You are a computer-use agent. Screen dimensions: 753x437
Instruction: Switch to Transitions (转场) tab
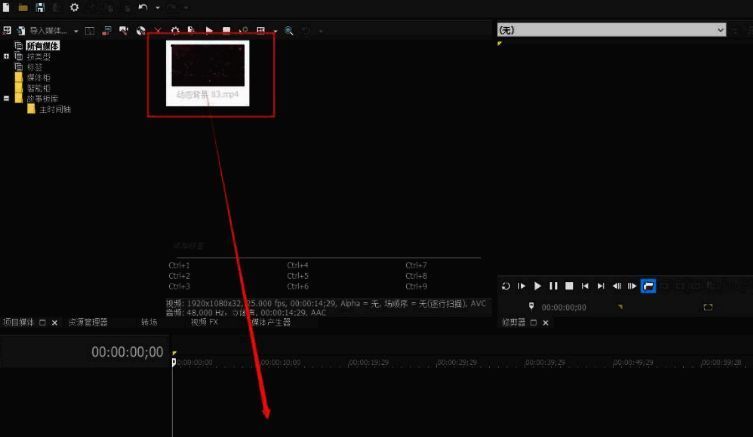(x=149, y=322)
